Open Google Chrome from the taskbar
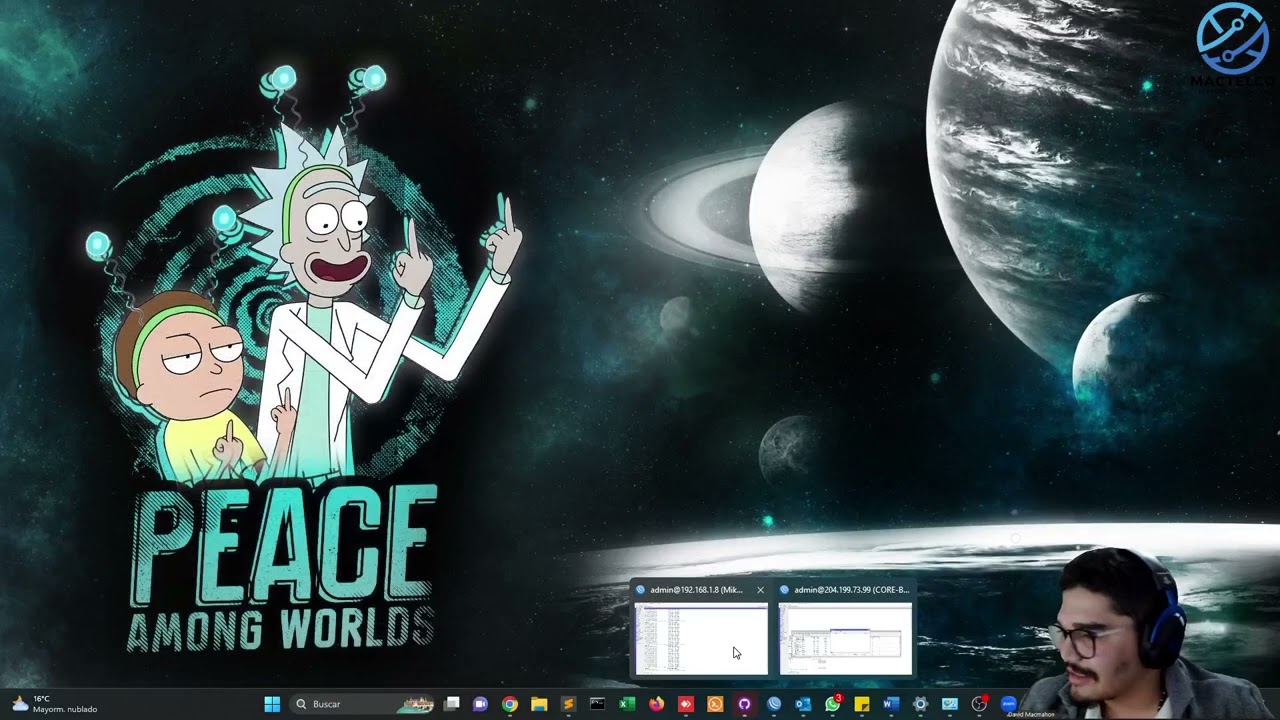The width and height of the screenshot is (1280, 720). (x=510, y=704)
